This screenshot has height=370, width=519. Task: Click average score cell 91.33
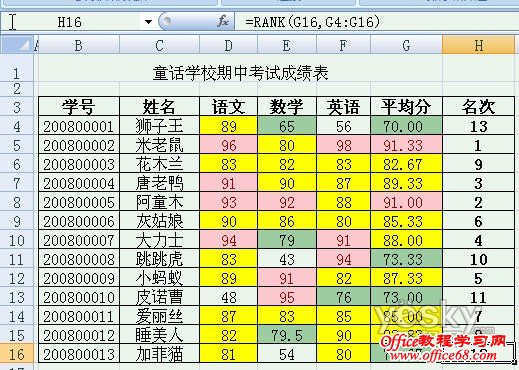pyautogui.click(x=406, y=145)
